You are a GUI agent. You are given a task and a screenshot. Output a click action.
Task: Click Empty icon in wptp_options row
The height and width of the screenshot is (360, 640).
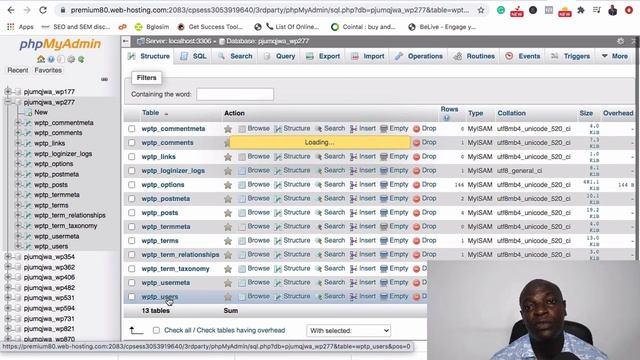coord(384,185)
